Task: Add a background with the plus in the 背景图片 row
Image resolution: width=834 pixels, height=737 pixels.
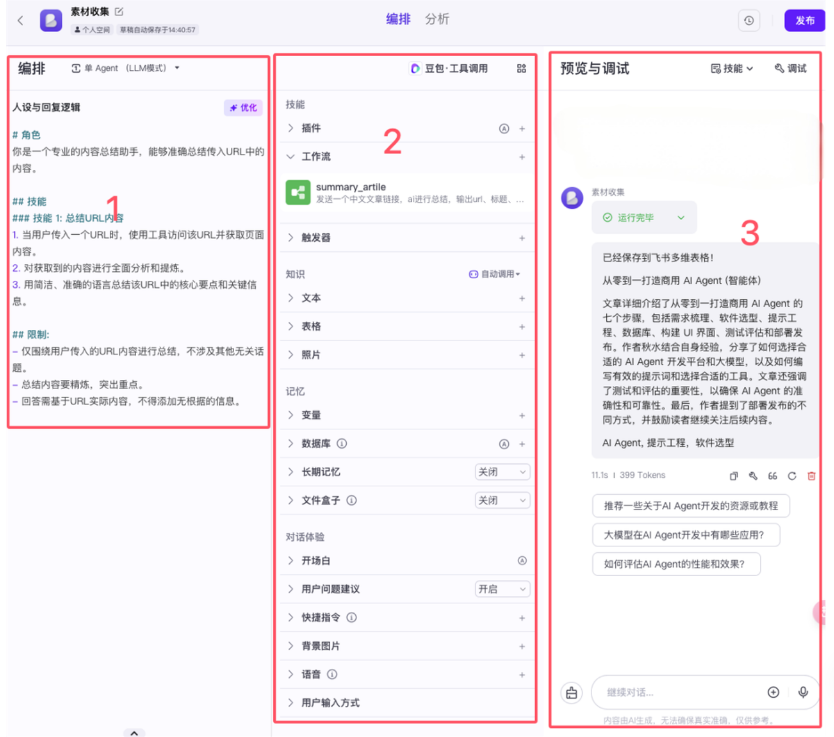Action: click(522, 647)
